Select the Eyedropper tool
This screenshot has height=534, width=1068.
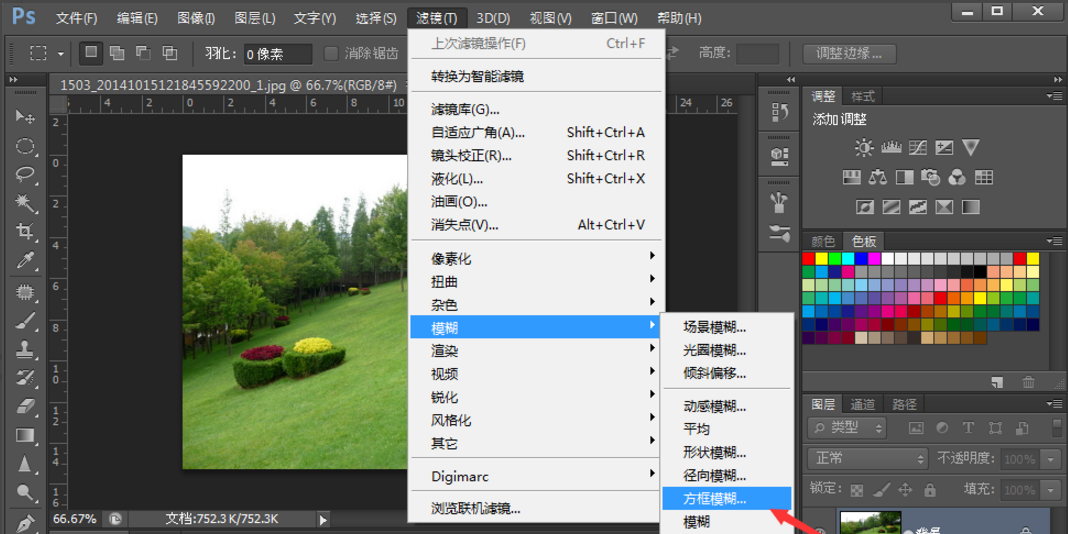[x=25, y=262]
